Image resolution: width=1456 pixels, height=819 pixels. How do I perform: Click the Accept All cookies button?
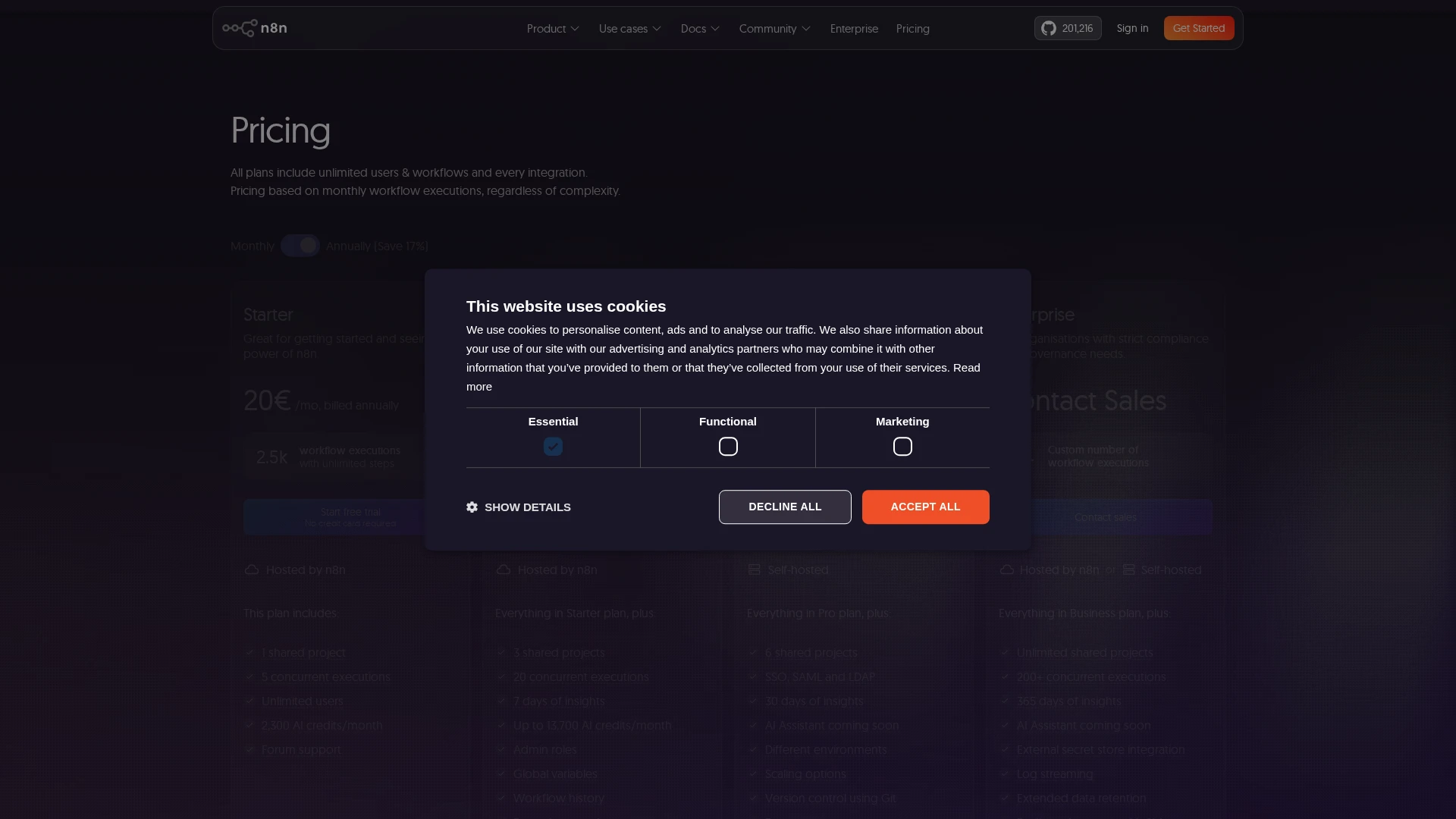925,507
